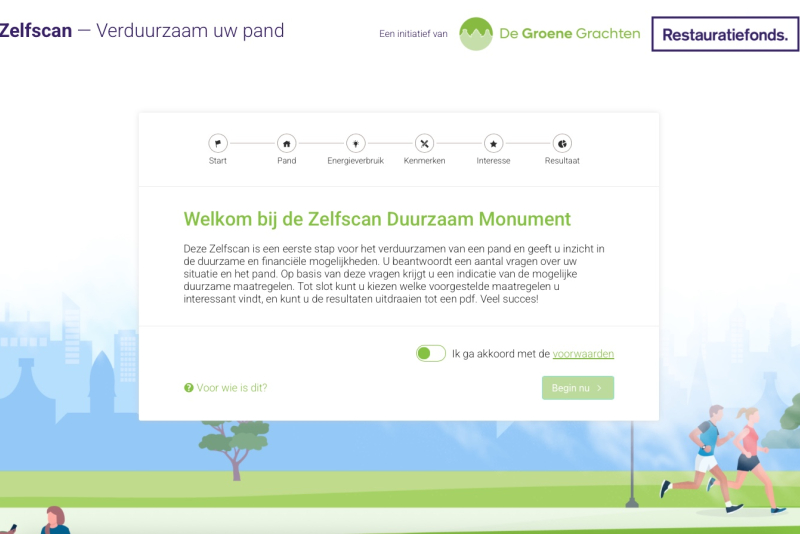Click the 'Zelfscan' header title

point(36,30)
